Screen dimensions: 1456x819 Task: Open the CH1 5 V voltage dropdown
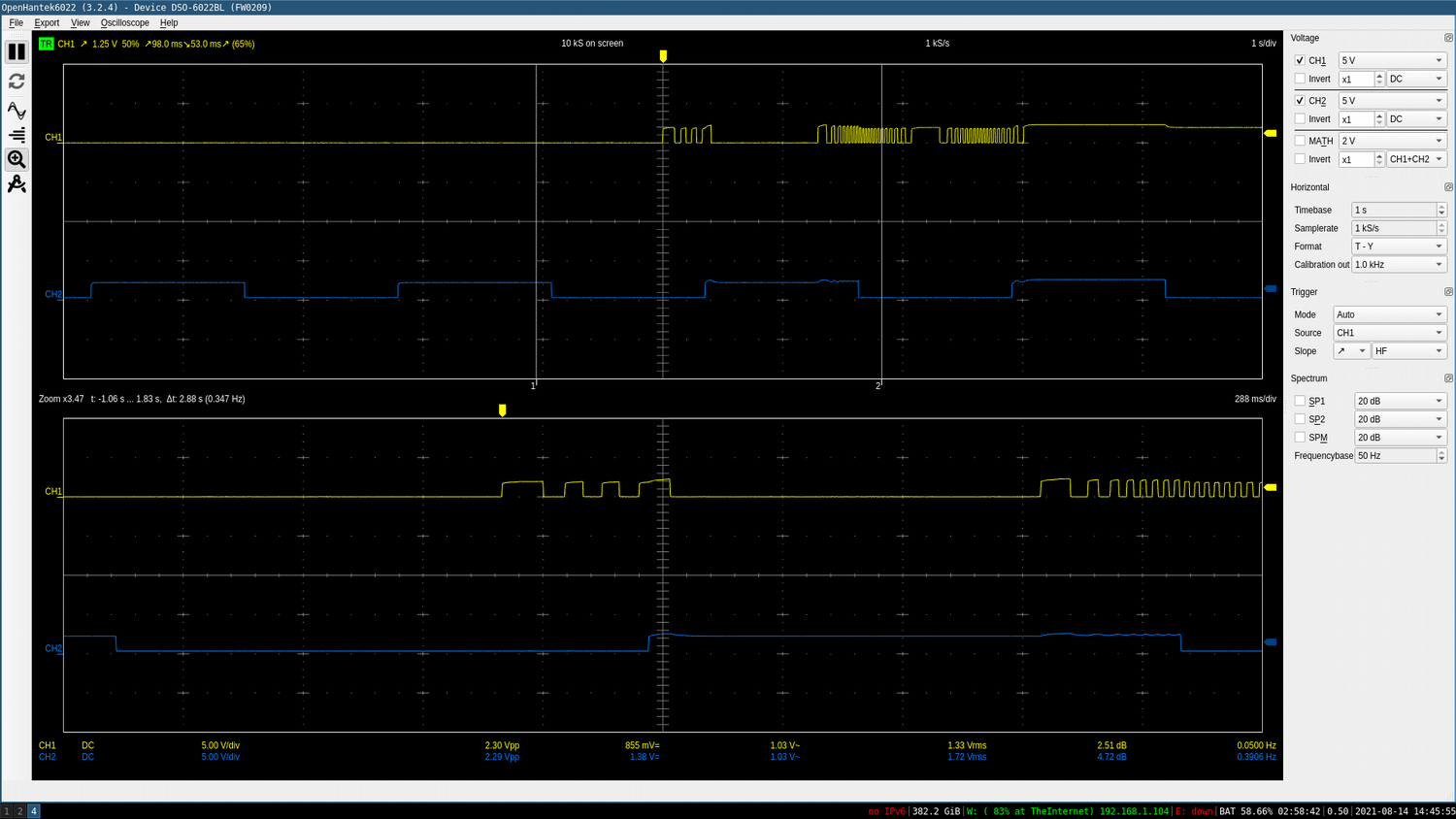(1392, 60)
